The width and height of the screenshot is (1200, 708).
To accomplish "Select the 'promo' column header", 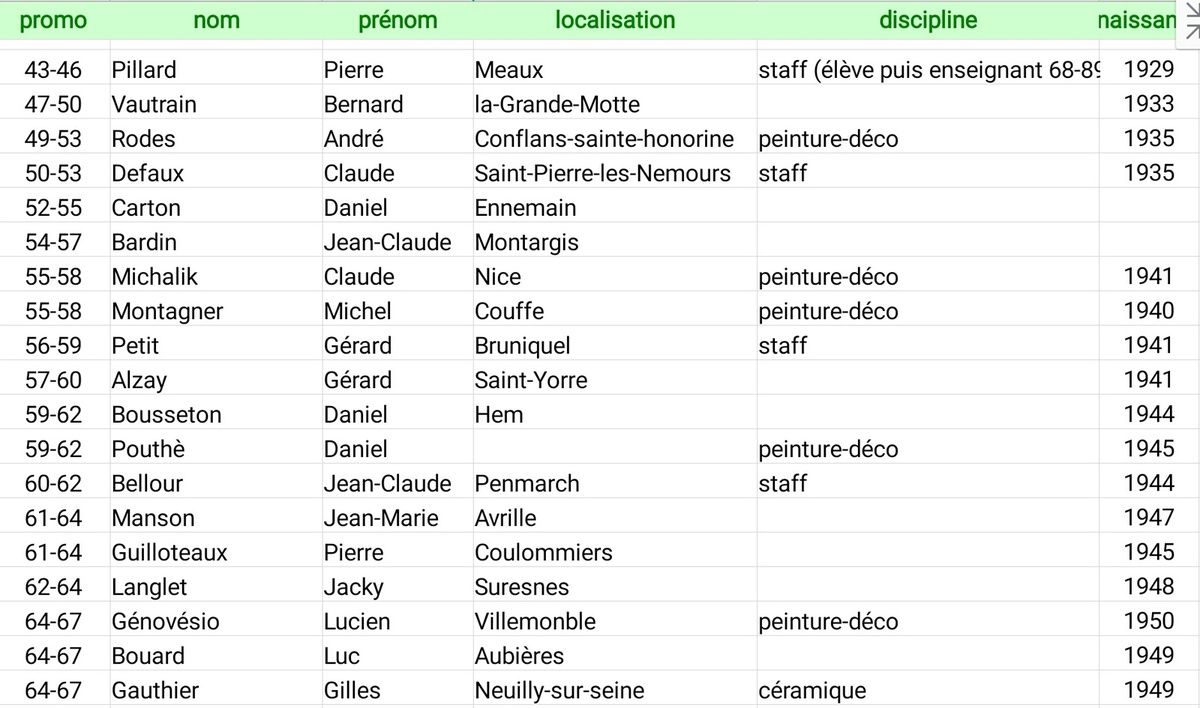I will click(x=54, y=20).
